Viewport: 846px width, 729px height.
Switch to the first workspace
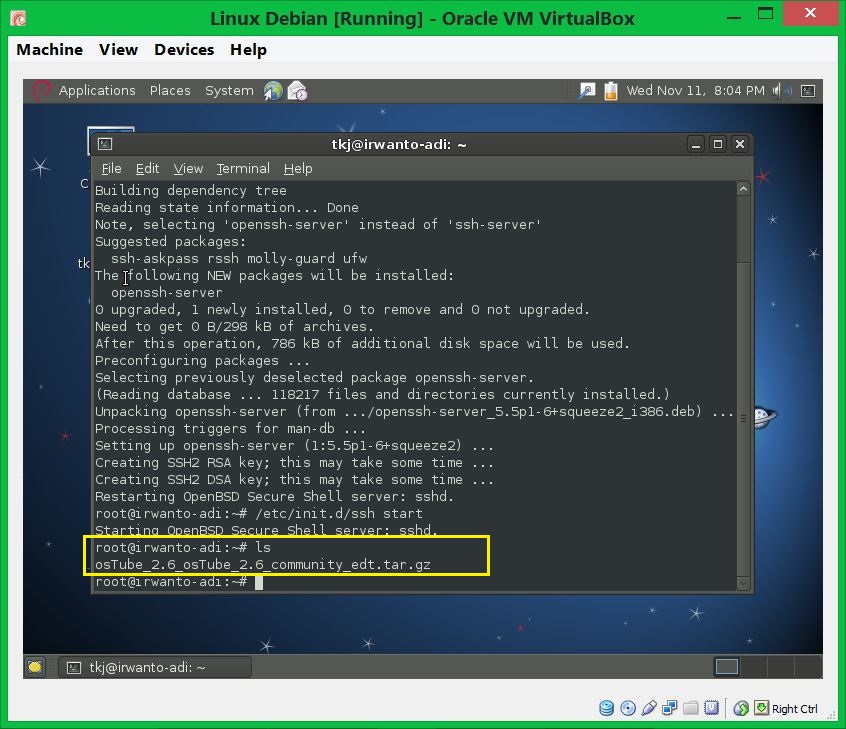coord(726,667)
